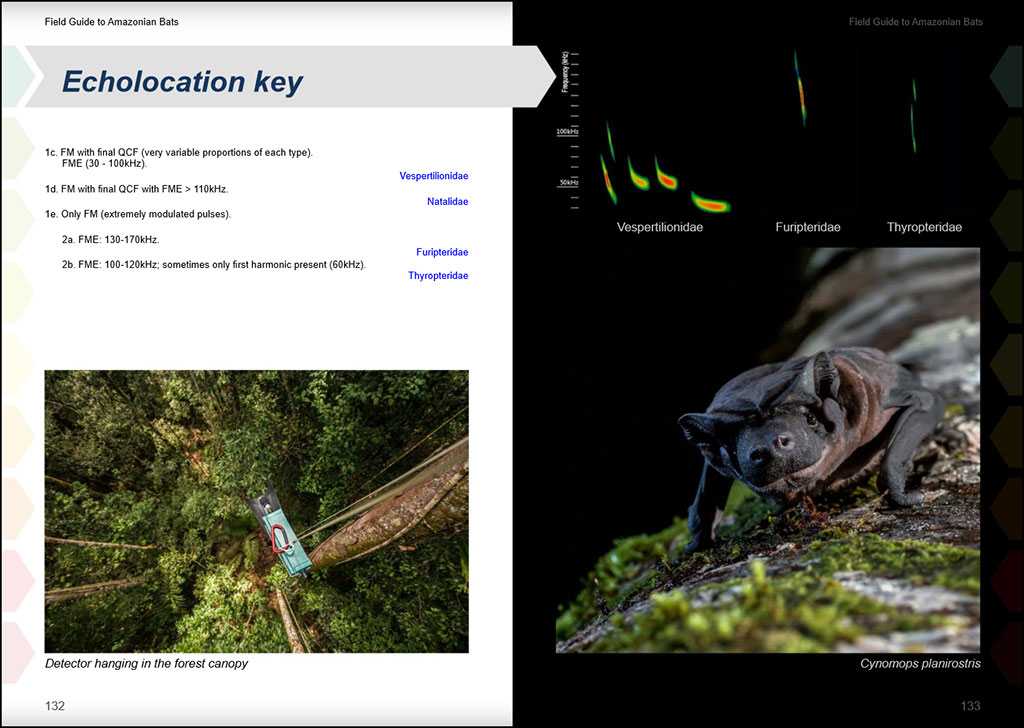The image size is (1024, 728).
Task: Click the blue Vespertilionidae link in the key
Action: point(433,176)
